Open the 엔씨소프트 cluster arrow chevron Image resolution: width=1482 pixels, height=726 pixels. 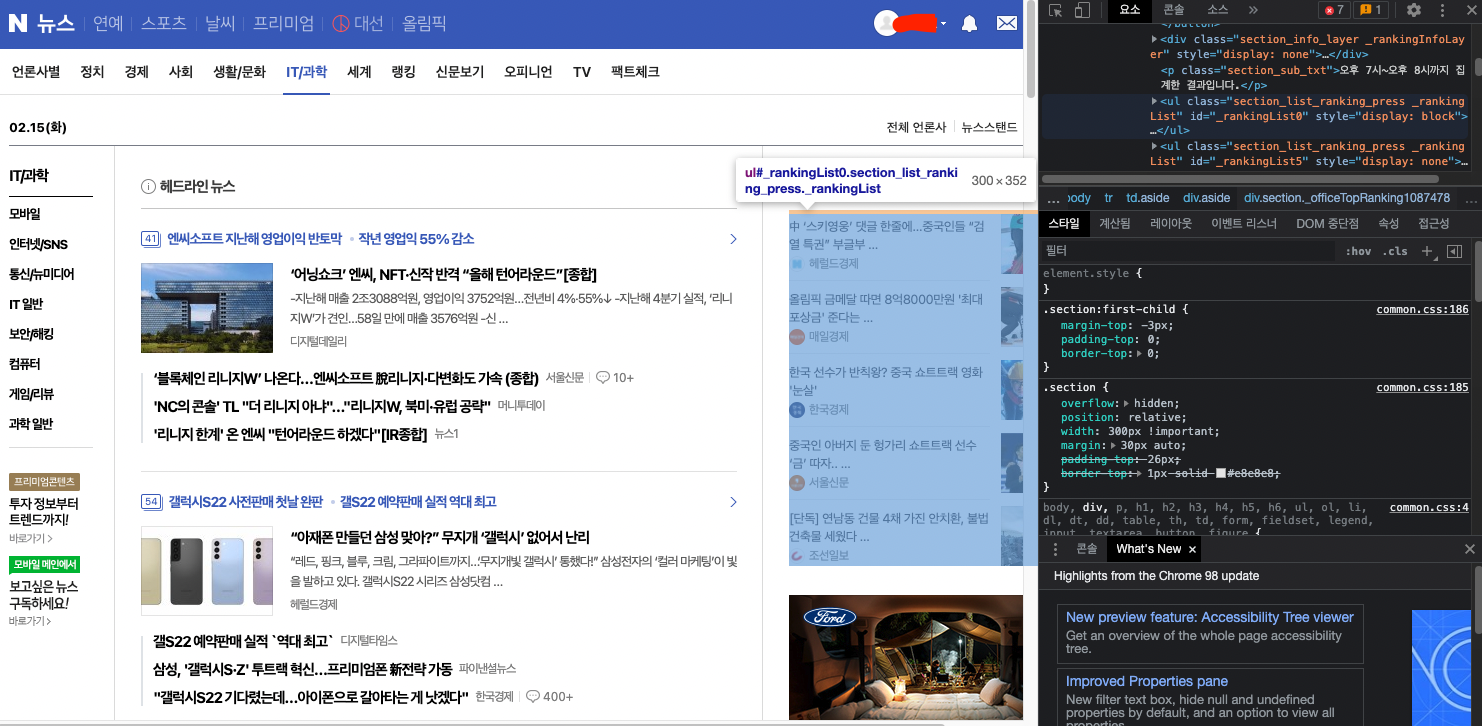point(733,239)
